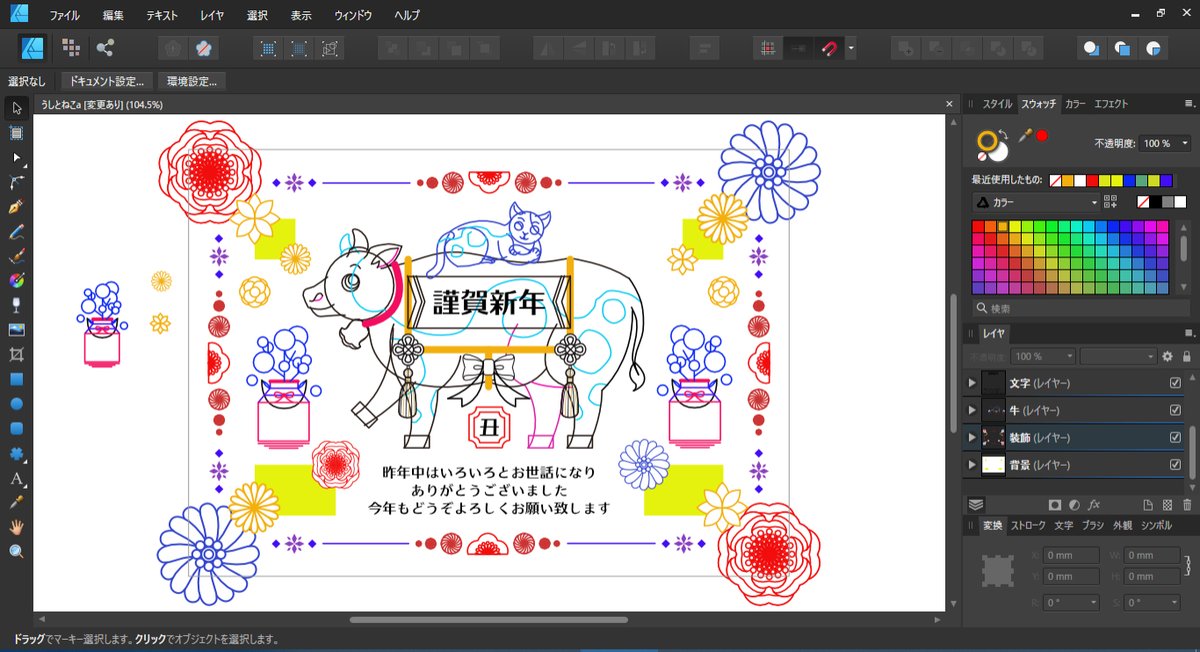Toggle snapping magnet icon

coord(828,47)
